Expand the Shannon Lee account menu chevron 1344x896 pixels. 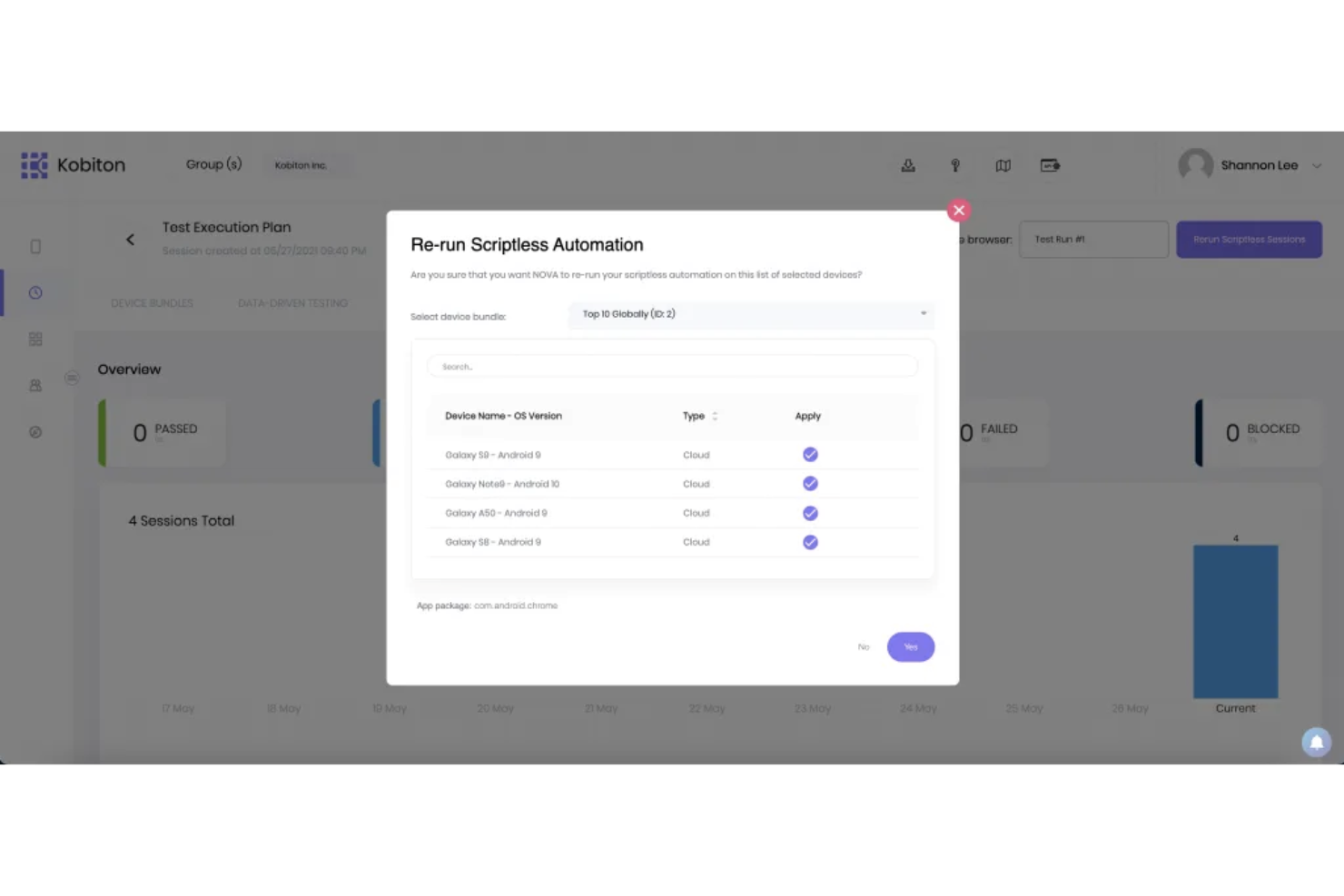1317,165
